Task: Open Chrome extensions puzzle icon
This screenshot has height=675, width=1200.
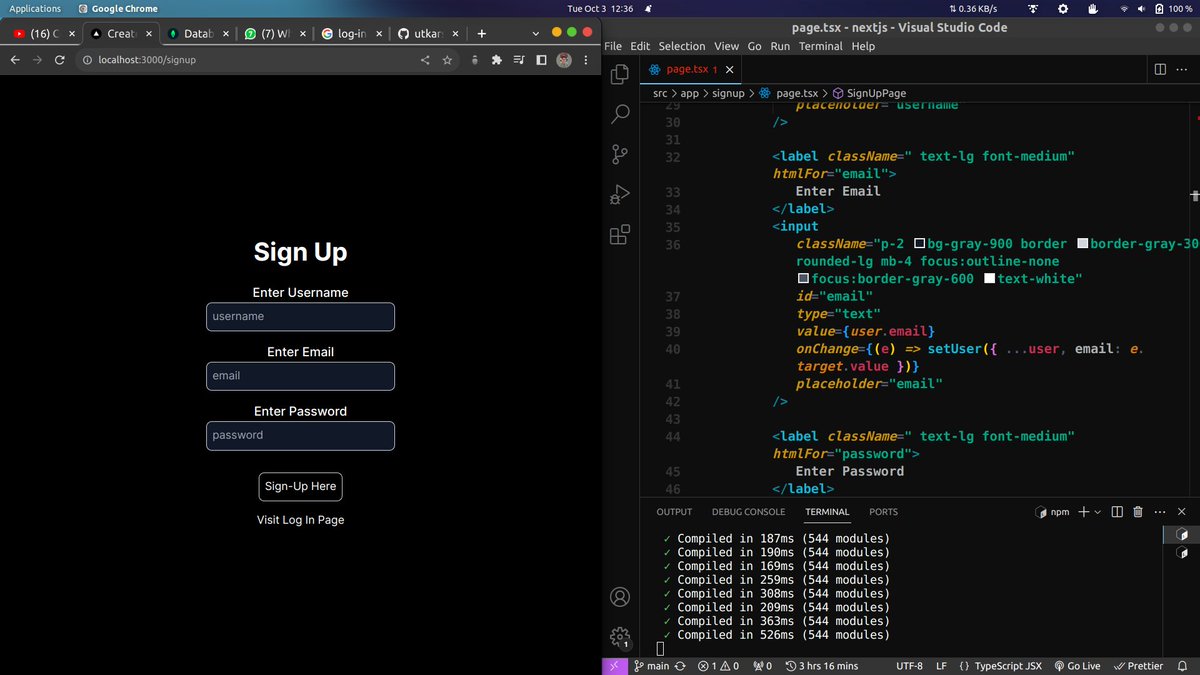Action: tap(497, 60)
